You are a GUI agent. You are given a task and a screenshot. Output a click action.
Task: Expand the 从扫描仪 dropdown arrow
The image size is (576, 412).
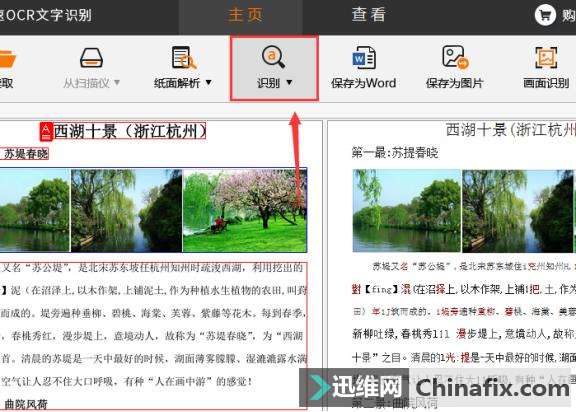click(117, 83)
